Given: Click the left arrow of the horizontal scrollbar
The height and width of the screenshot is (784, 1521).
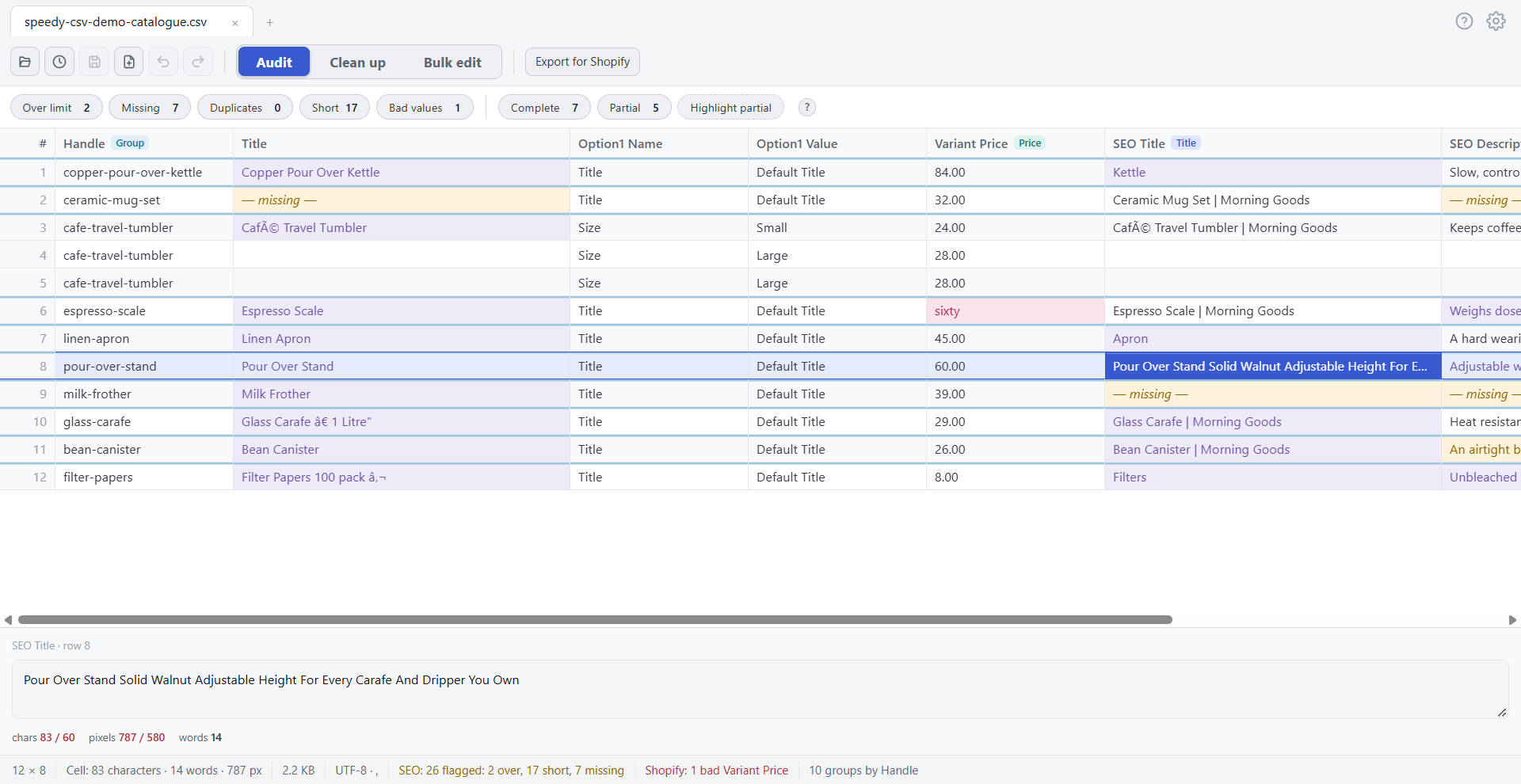Looking at the screenshot, I should point(8,620).
